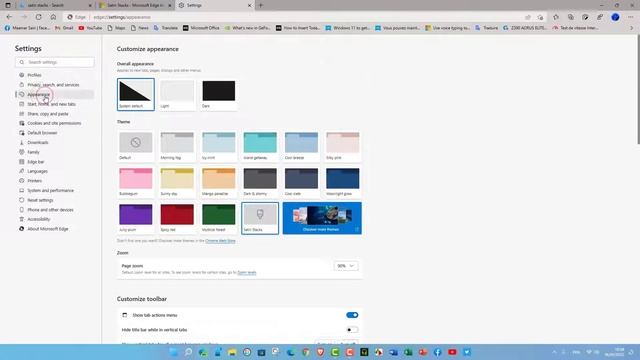Close the Settings tab

click(249, 5)
